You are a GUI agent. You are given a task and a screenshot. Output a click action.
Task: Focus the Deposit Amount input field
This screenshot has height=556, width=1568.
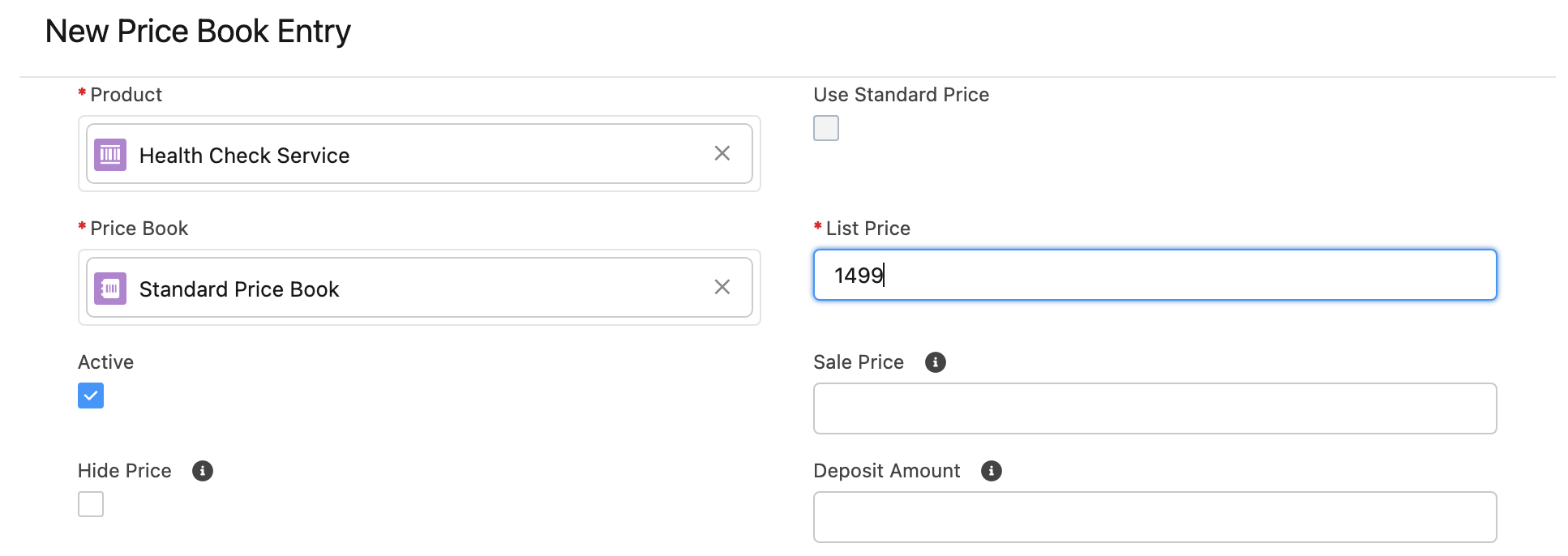1155,517
